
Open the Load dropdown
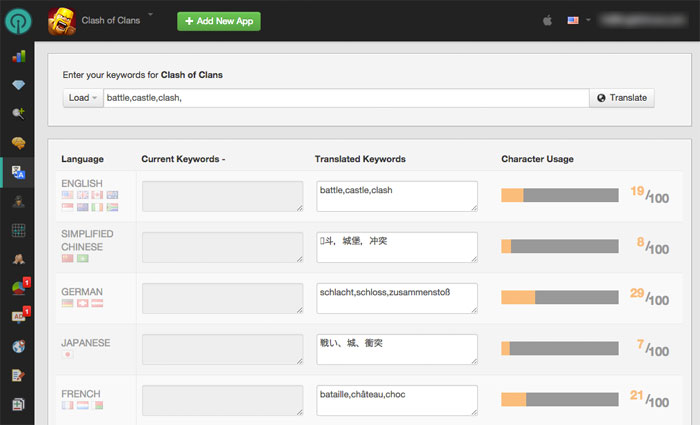(x=83, y=98)
